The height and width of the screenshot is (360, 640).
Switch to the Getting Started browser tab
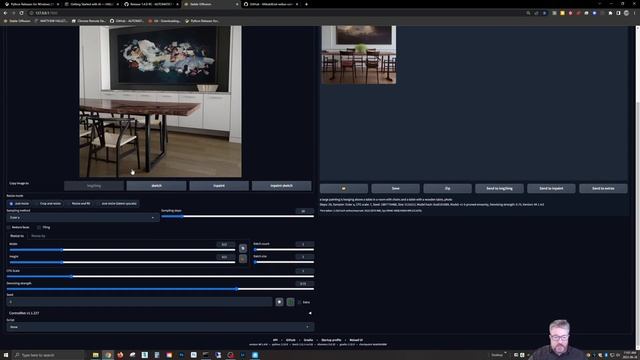(92, 4)
